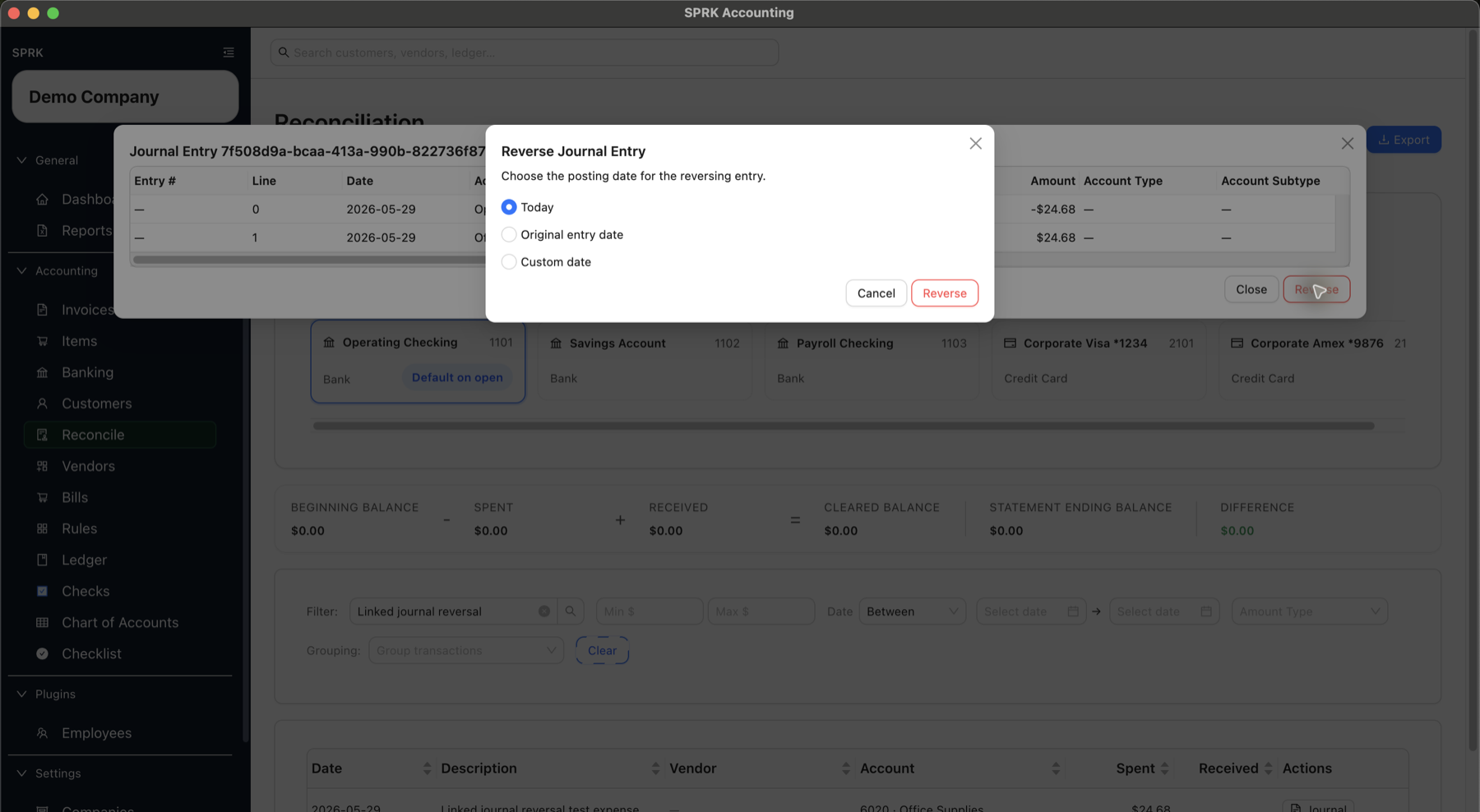Focus the Max $ amount field
Viewport: 1480px width, 812px height.
tap(761, 611)
